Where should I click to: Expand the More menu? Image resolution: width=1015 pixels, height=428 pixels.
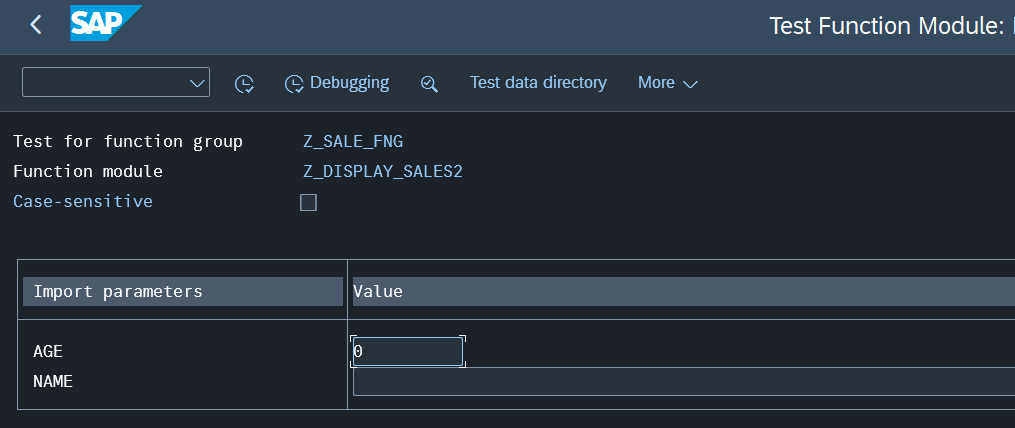[667, 83]
